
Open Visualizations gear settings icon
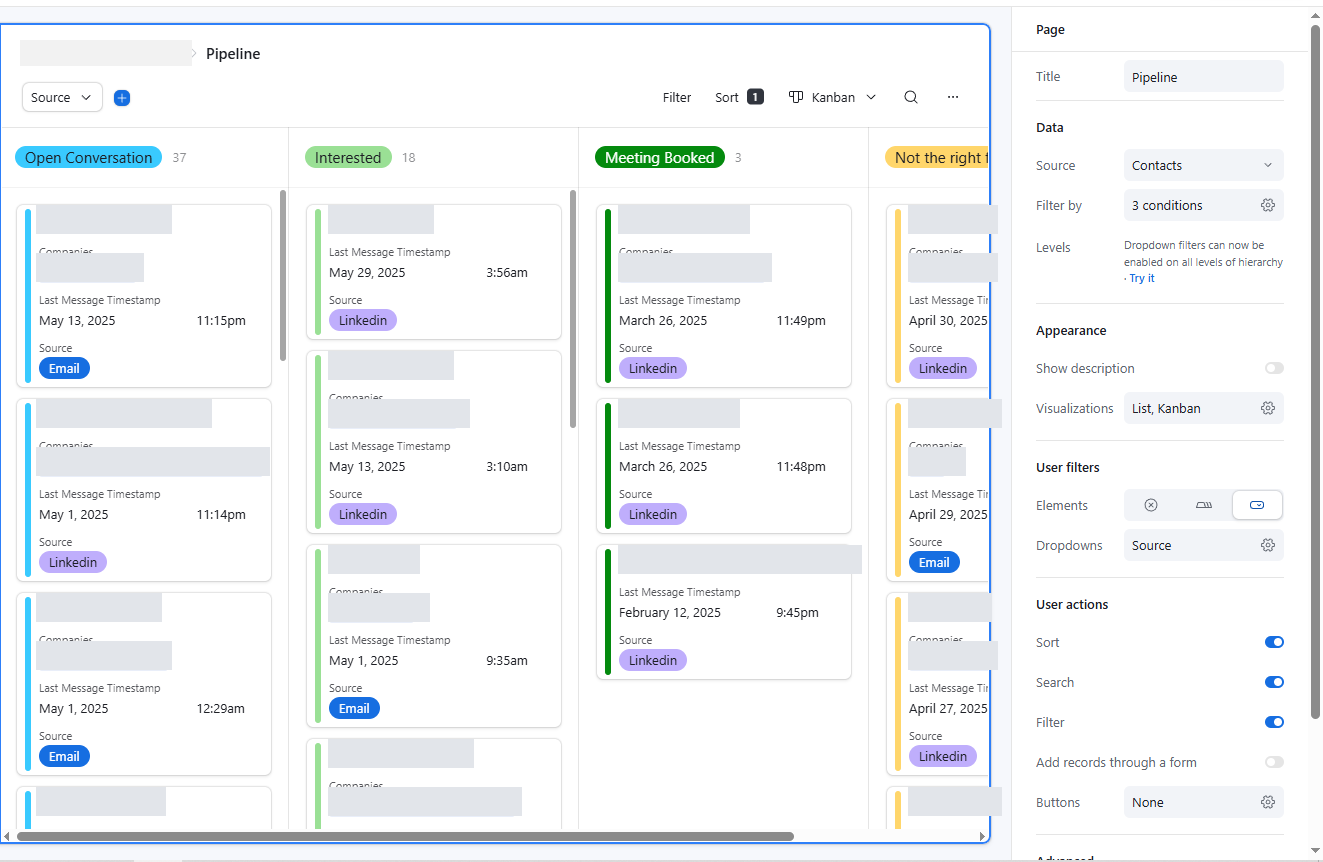(1268, 408)
